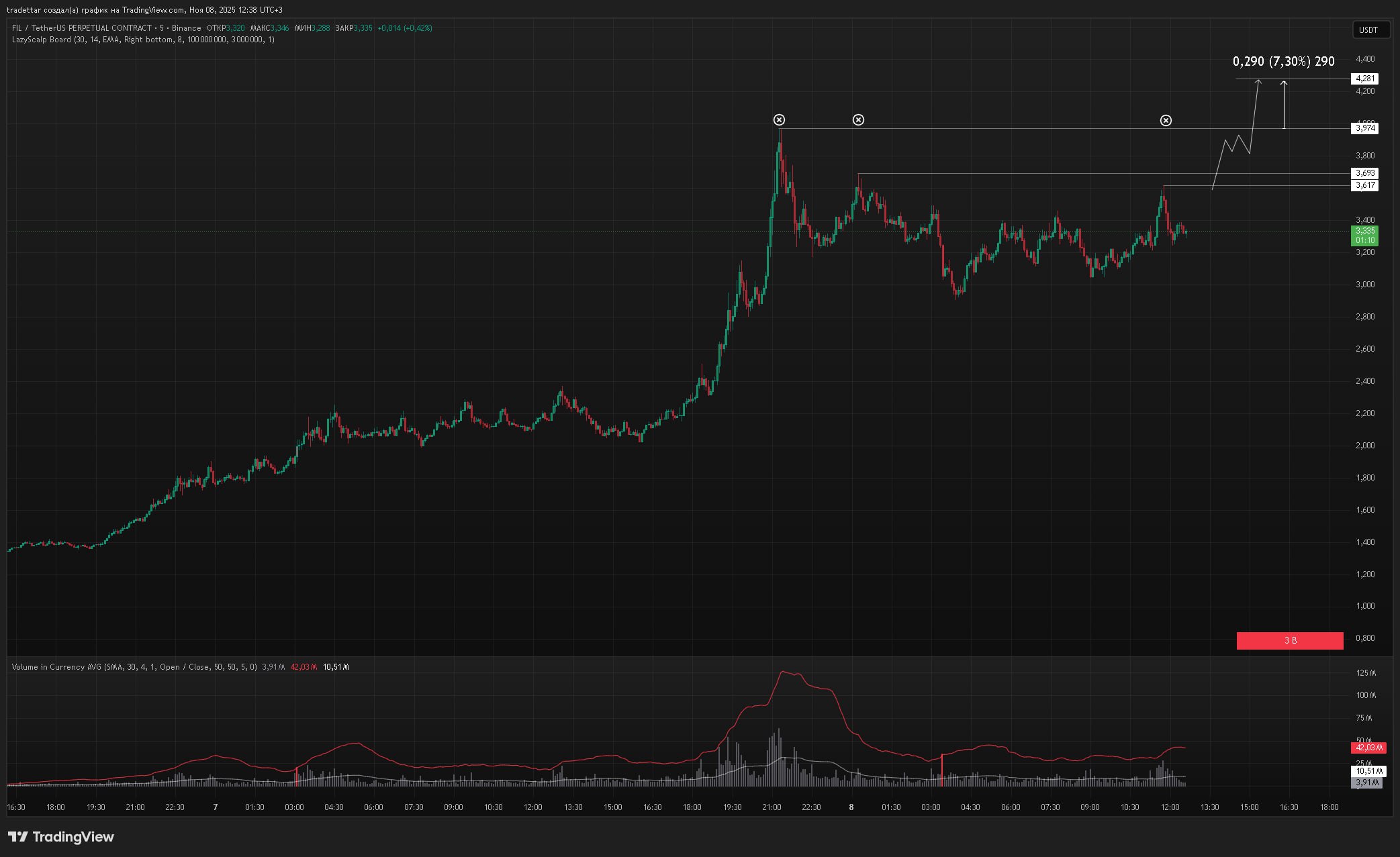The width and height of the screenshot is (1400, 857).
Task: Click the vertical measuring arrow to 4,281
Action: 1284,104
